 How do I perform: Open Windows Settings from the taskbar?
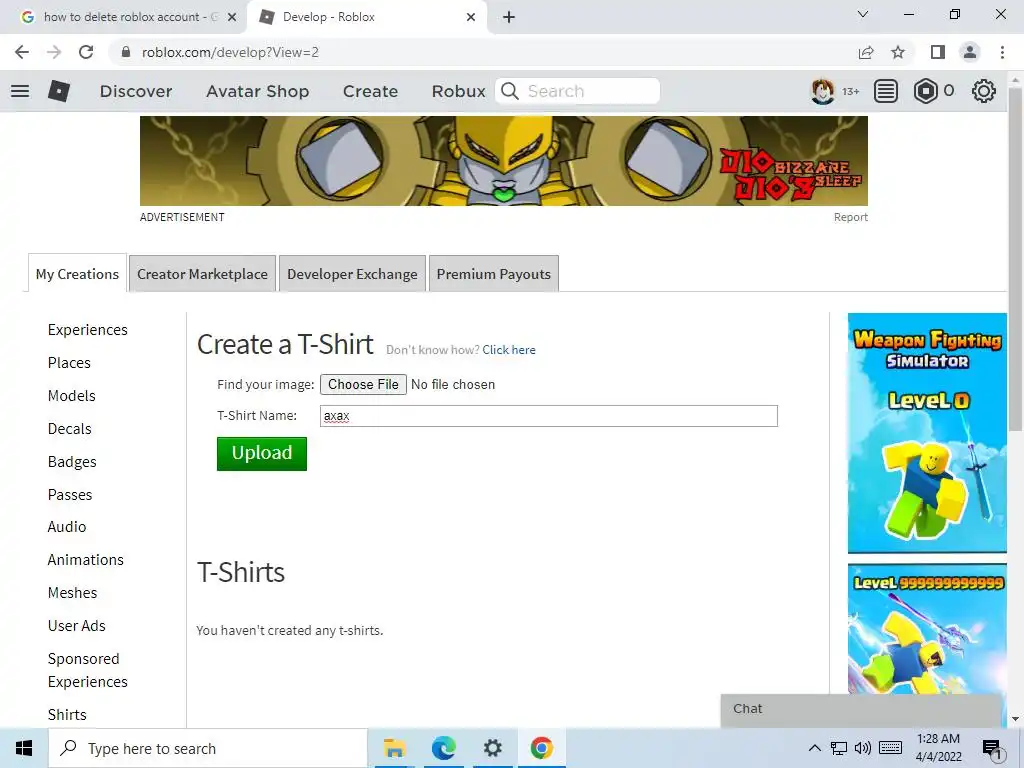(492, 748)
